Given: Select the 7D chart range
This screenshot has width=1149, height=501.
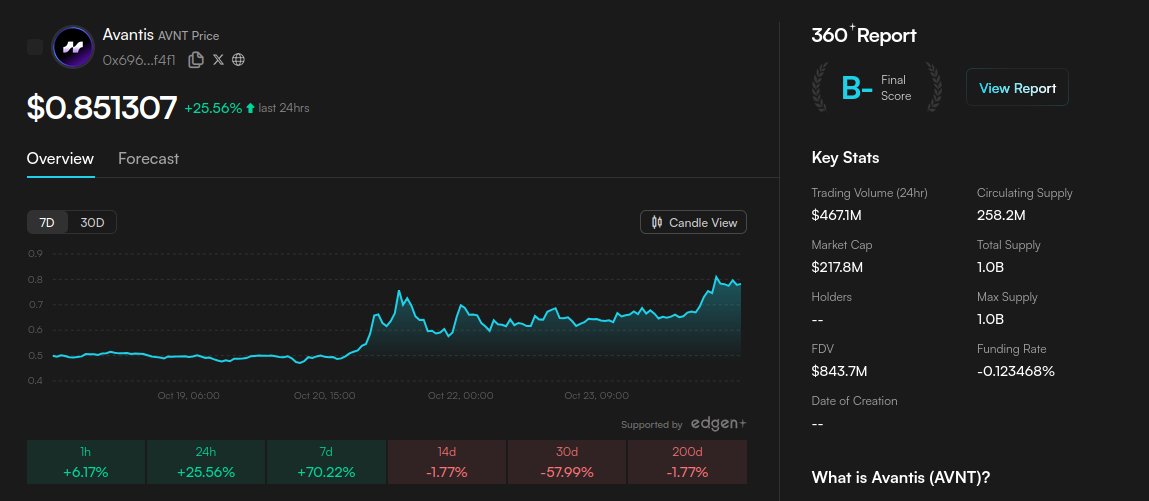Looking at the screenshot, I should pyautogui.click(x=47, y=223).
